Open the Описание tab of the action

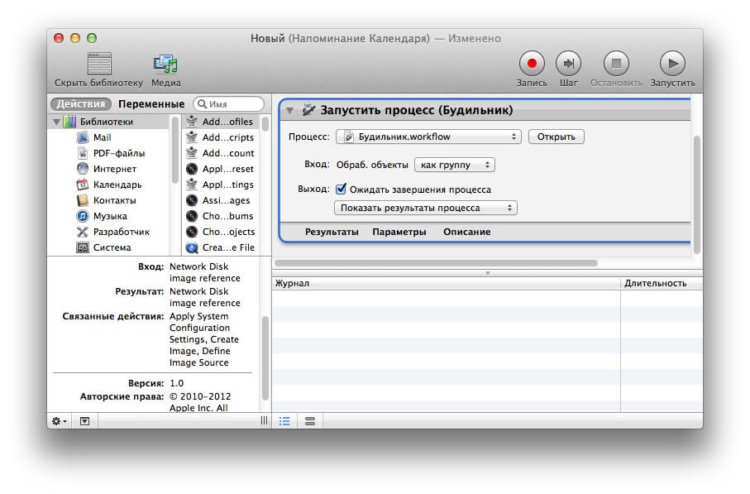pos(467,232)
